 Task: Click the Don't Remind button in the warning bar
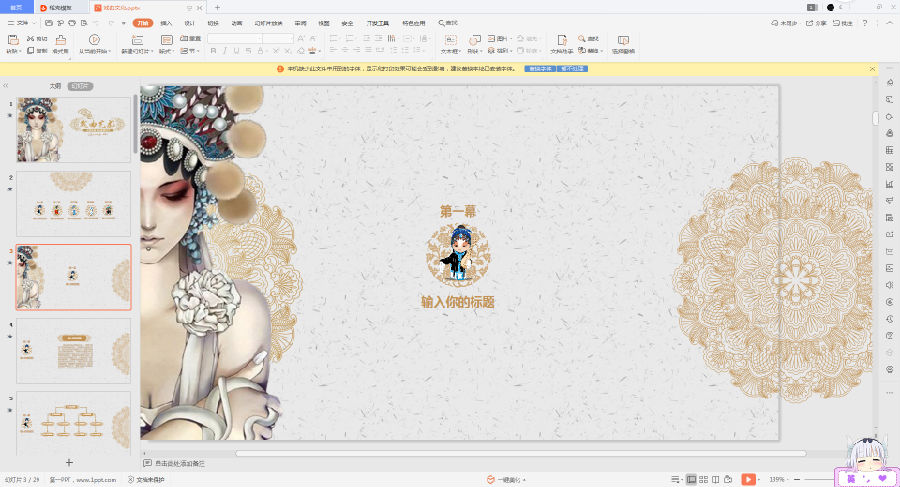pyautogui.click(x=572, y=68)
